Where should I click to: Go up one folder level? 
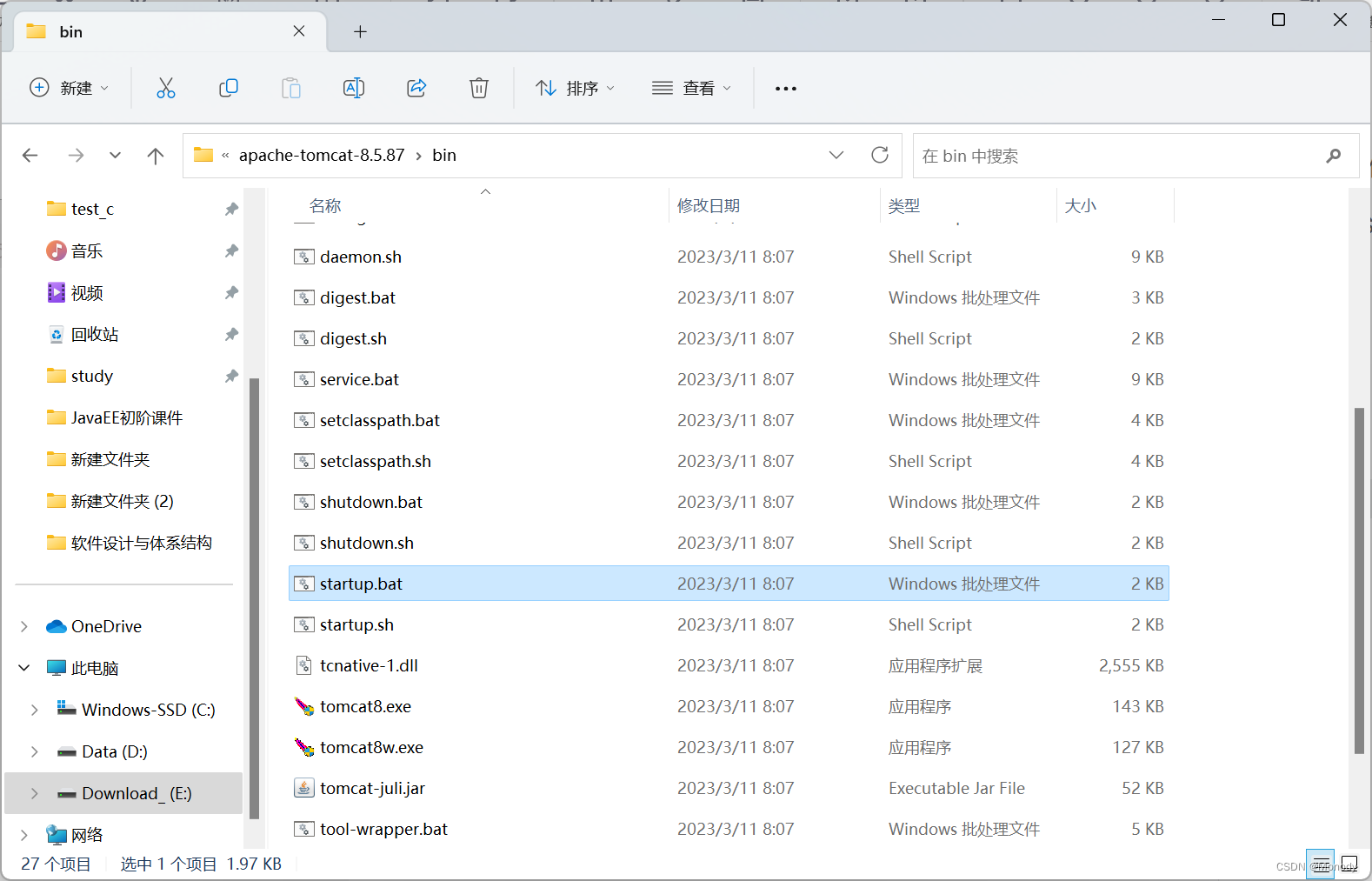click(x=156, y=156)
